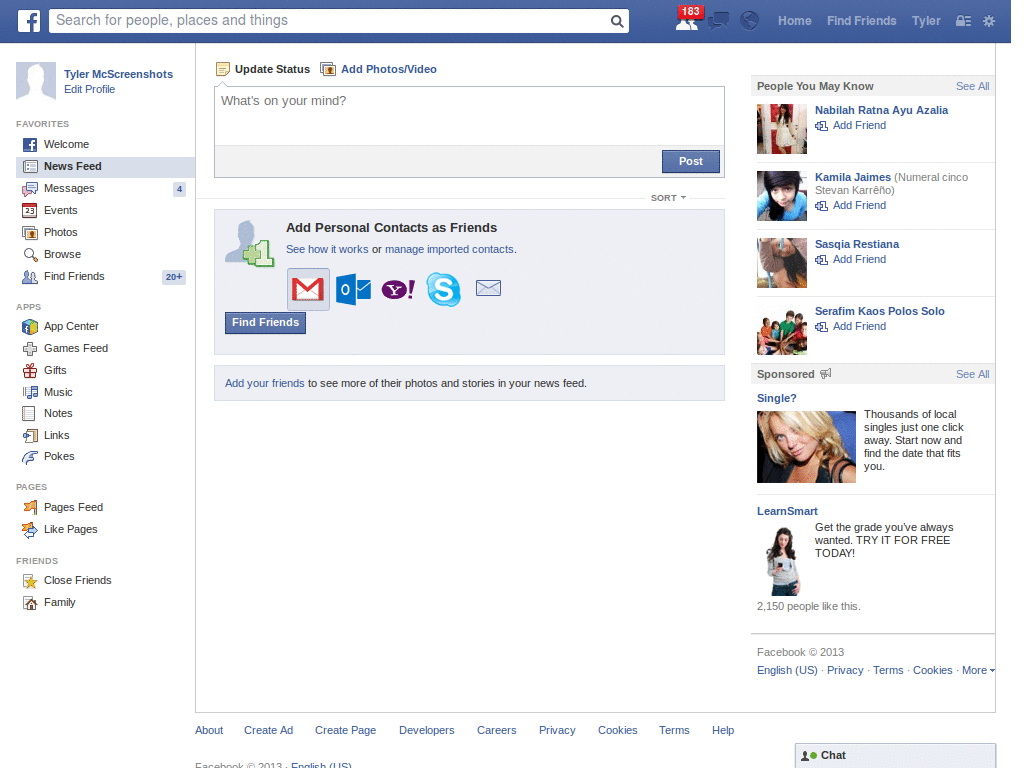Click the Browse magnifier icon

point(30,255)
